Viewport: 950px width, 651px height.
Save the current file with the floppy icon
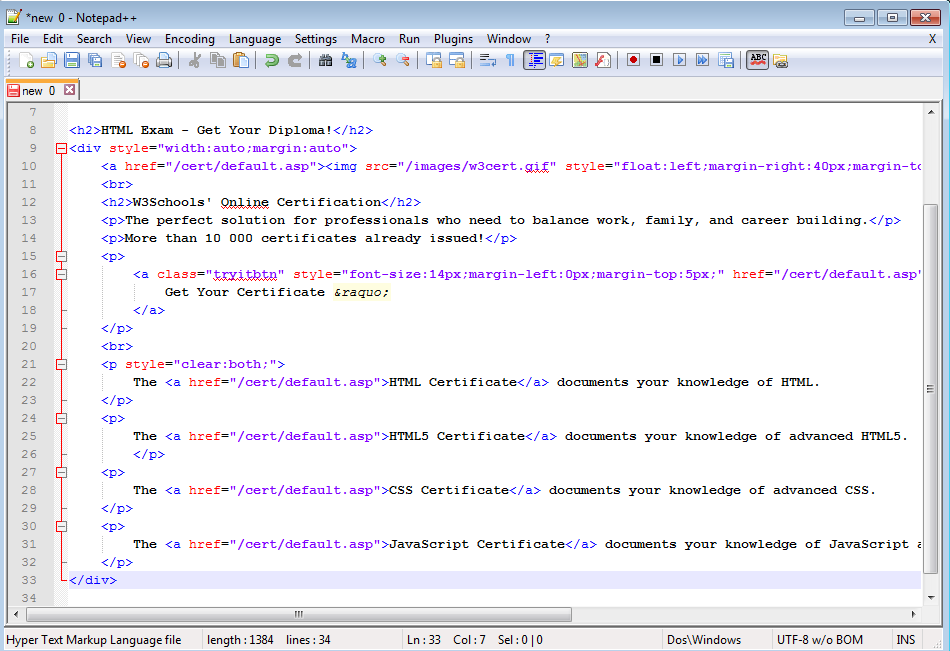point(72,60)
